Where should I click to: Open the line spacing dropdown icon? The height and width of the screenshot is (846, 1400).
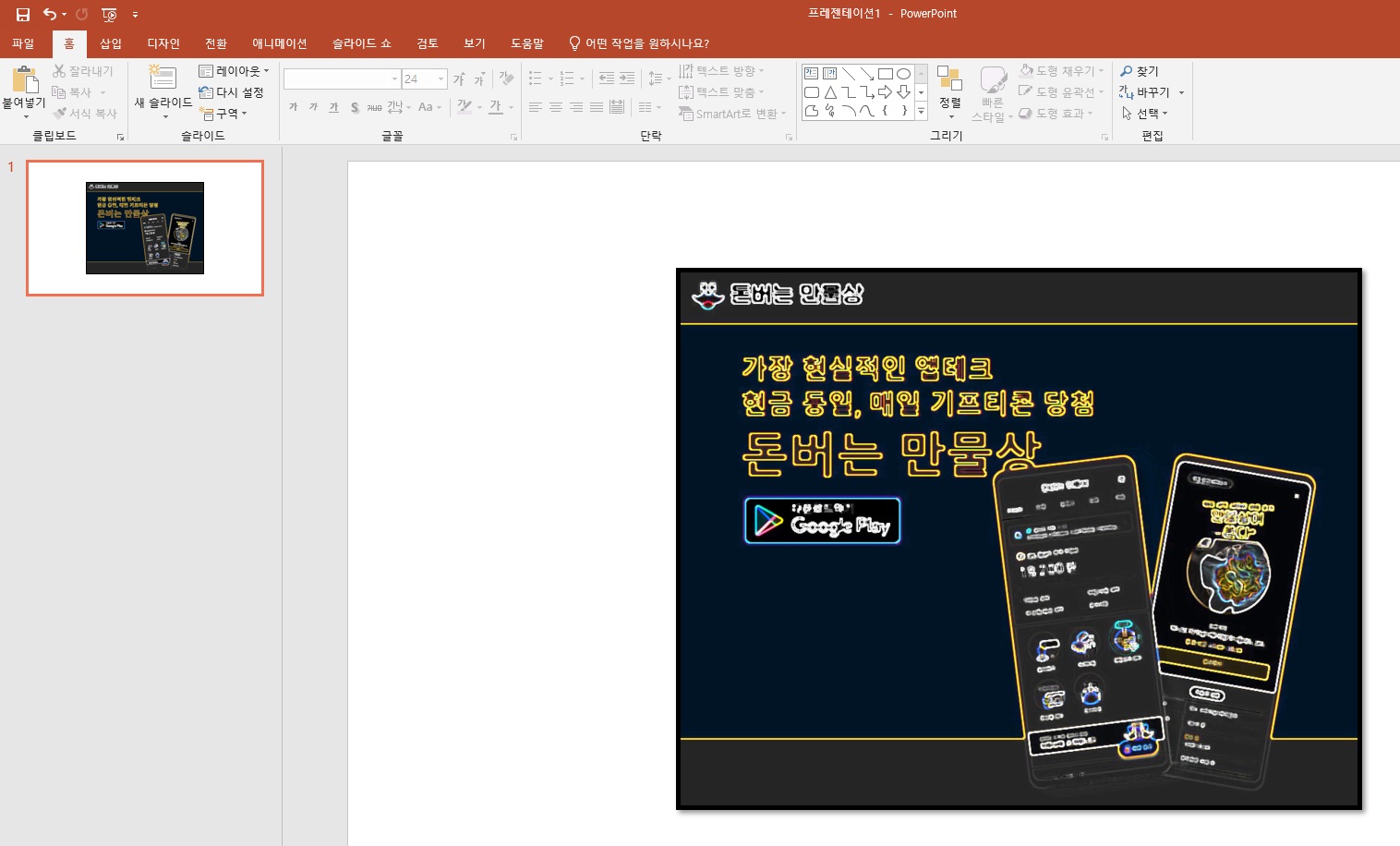pyautogui.click(x=658, y=79)
